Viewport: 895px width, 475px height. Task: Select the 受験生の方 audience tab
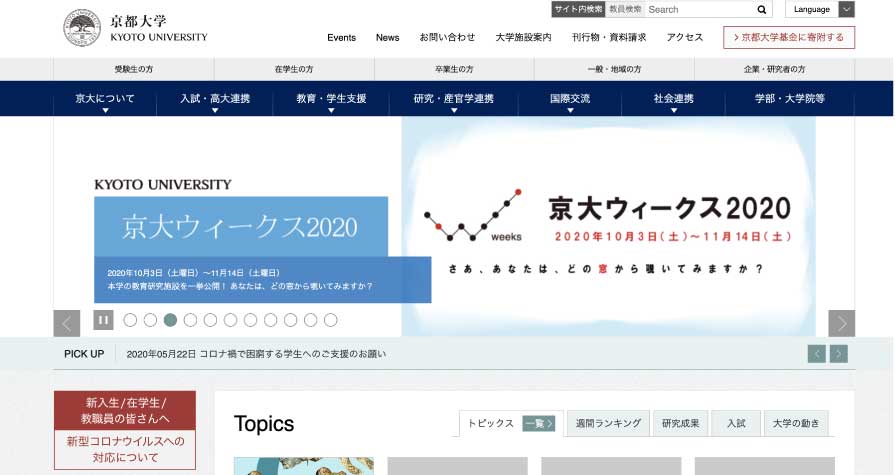click(134, 69)
